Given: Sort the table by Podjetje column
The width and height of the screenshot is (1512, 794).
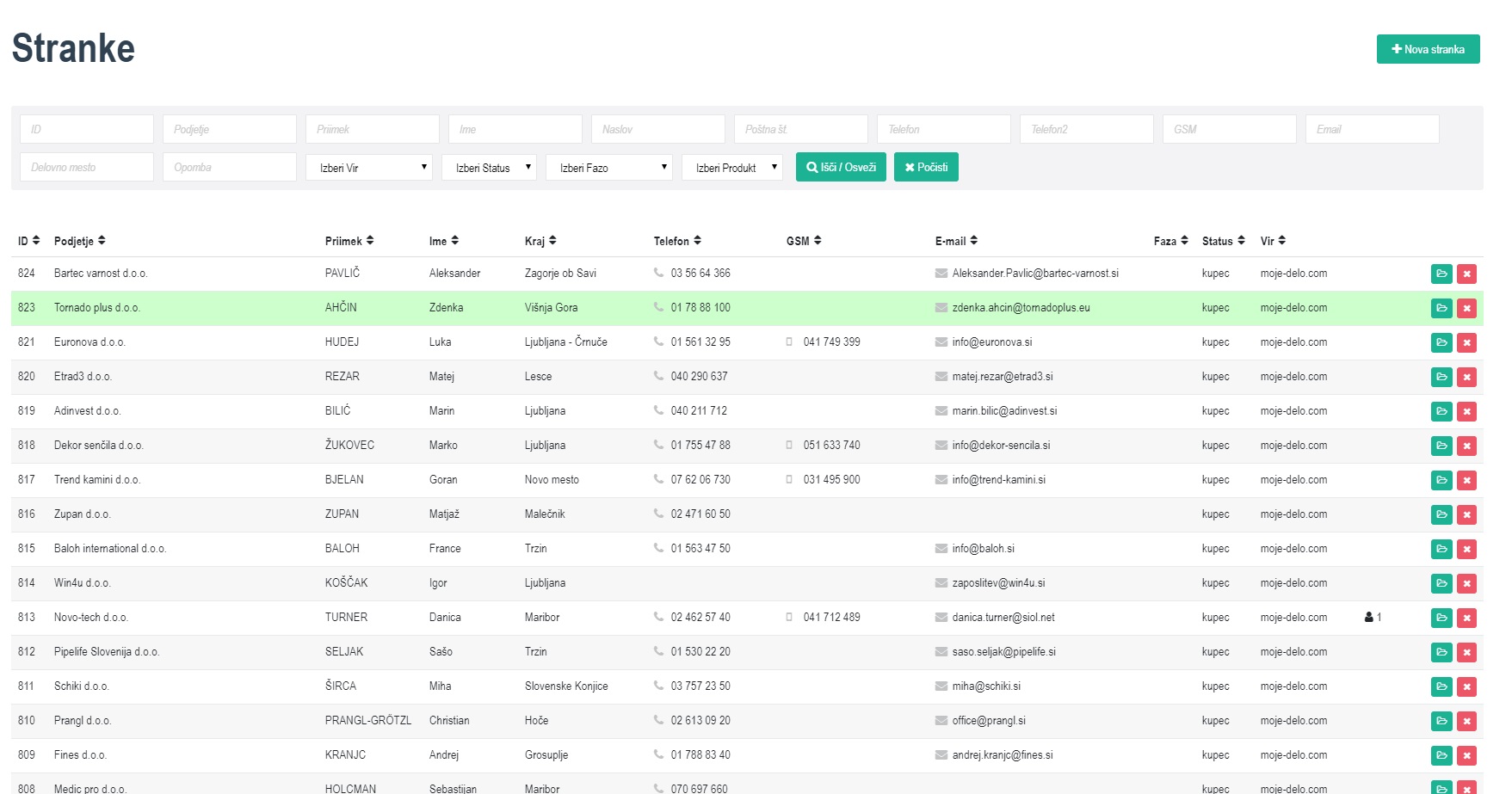Looking at the screenshot, I should pos(79,241).
